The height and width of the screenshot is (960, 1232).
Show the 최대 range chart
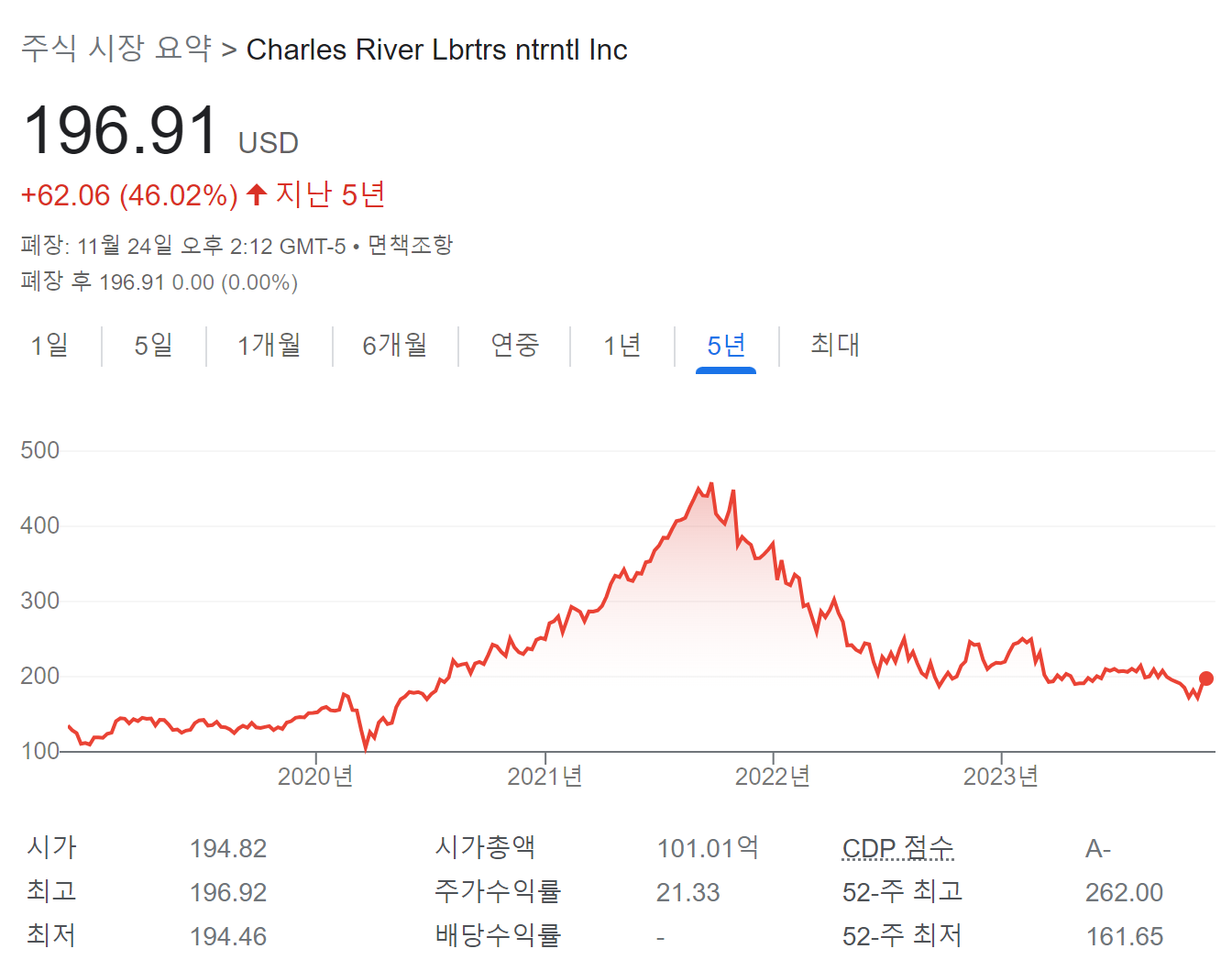point(835,345)
